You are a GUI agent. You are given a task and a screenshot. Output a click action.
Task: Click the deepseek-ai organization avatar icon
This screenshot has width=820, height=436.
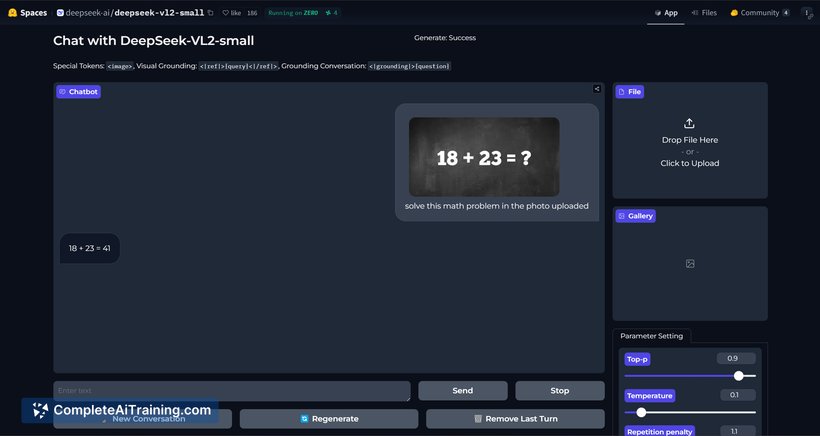pos(60,13)
